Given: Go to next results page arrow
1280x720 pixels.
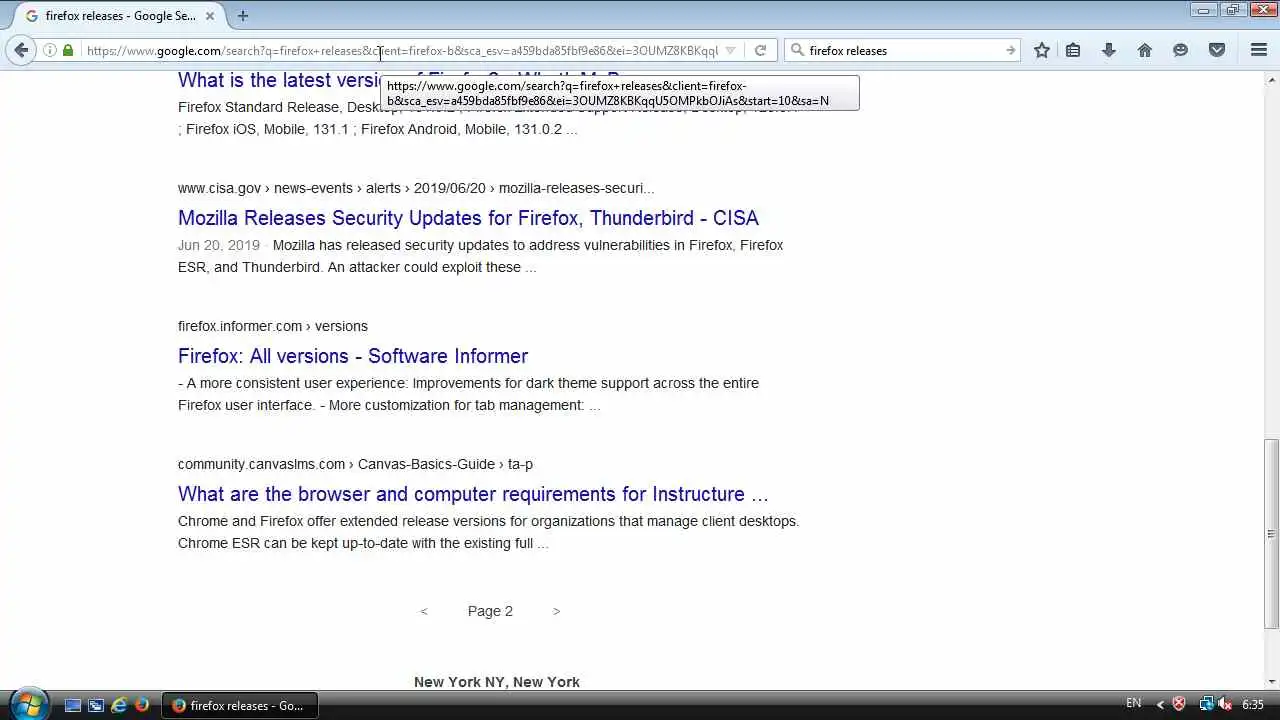Looking at the screenshot, I should pos(556,611).
